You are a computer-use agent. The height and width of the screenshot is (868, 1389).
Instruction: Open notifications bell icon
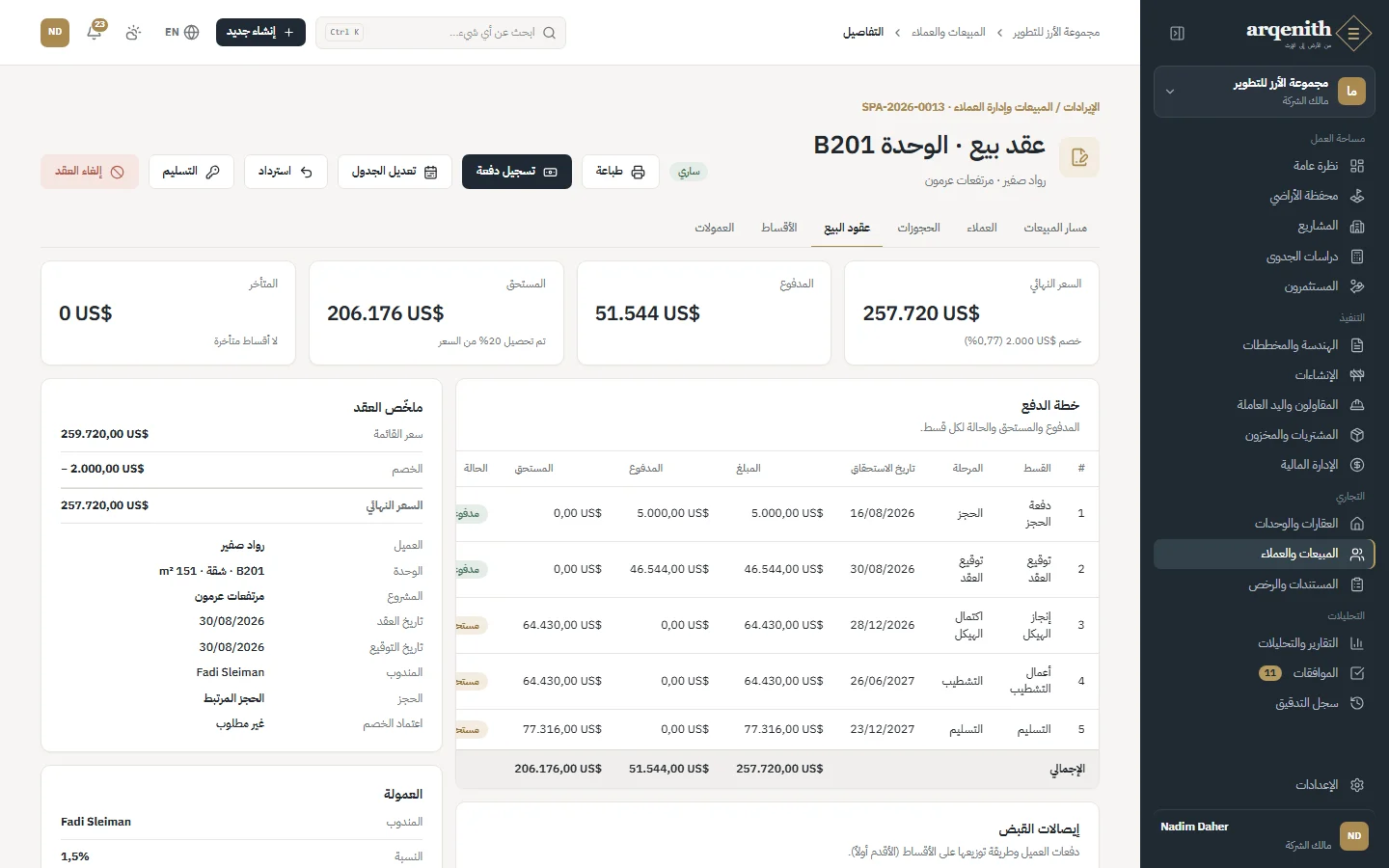[x=95, y=32]
